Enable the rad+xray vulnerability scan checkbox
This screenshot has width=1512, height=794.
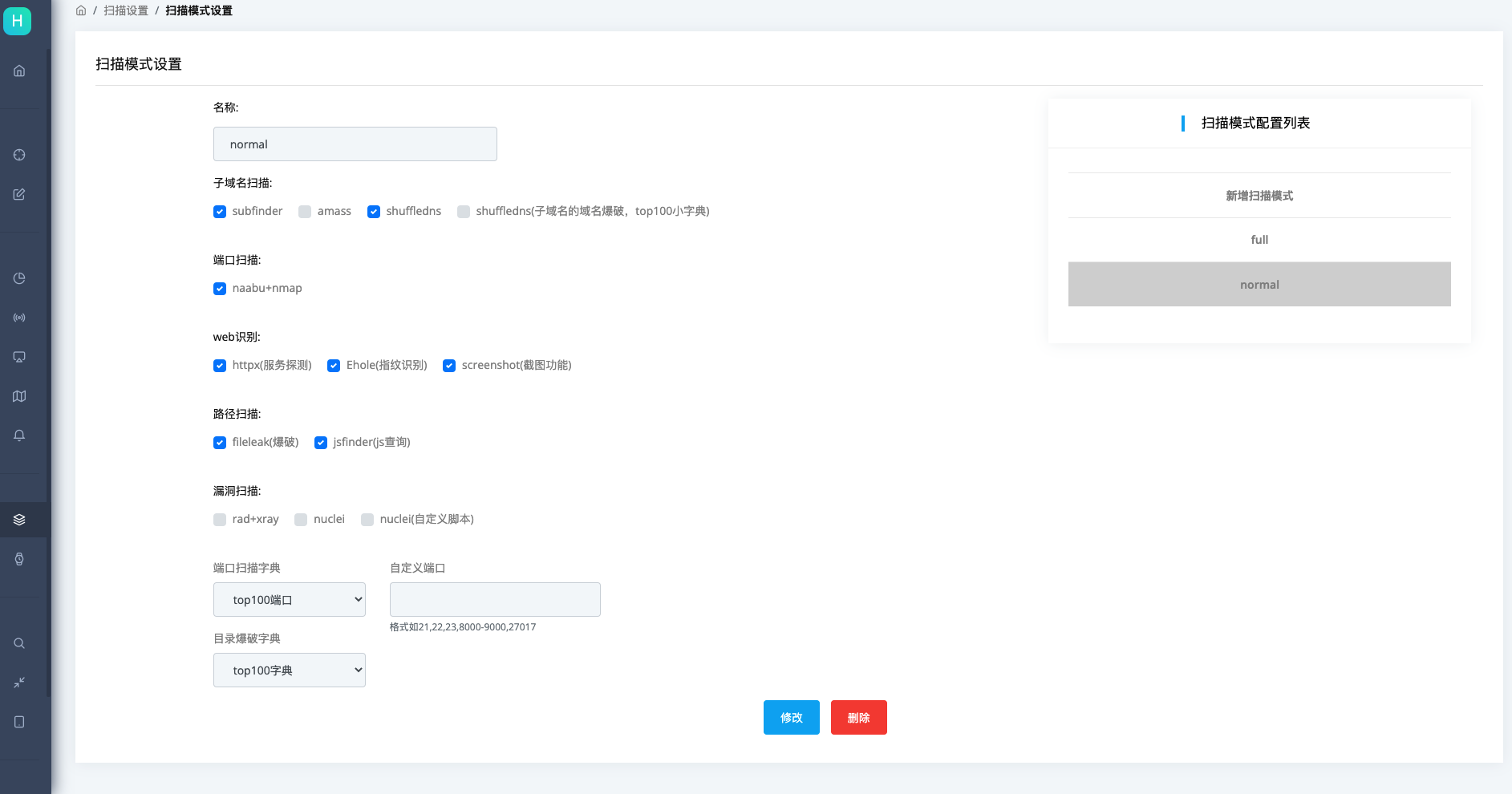coord(220,520)
